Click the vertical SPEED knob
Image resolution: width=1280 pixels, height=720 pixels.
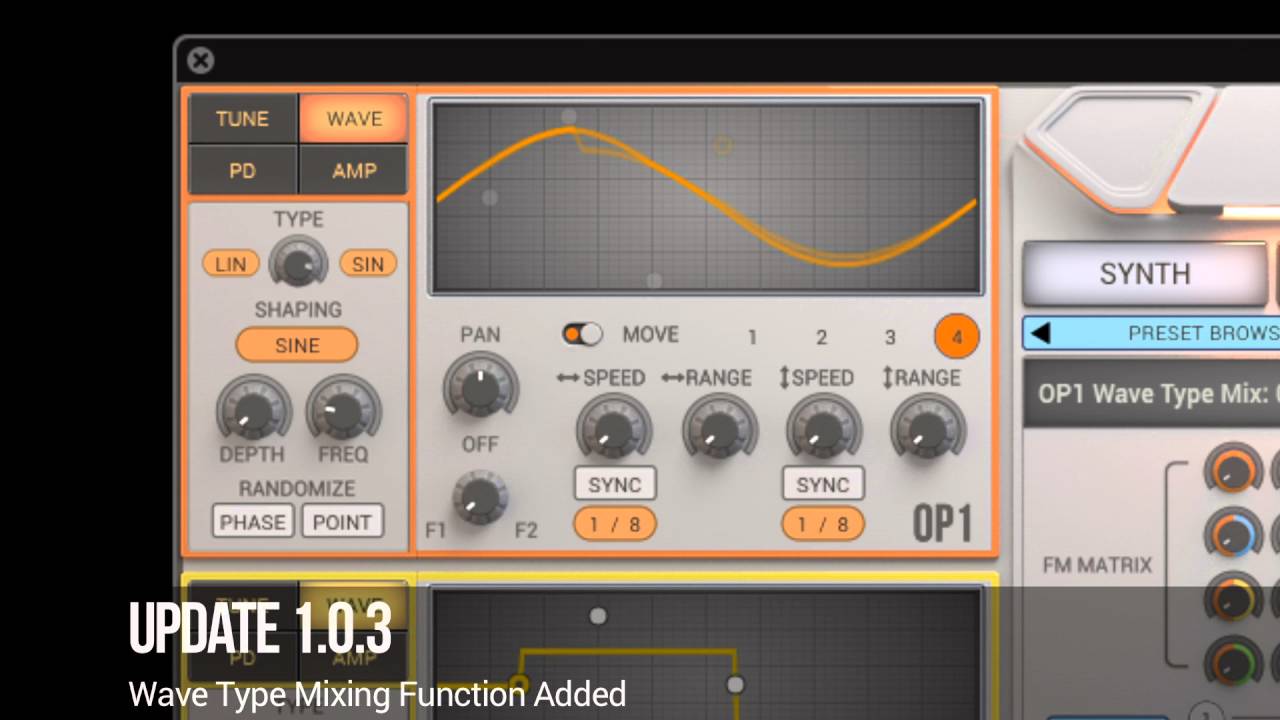click(823, 429)
